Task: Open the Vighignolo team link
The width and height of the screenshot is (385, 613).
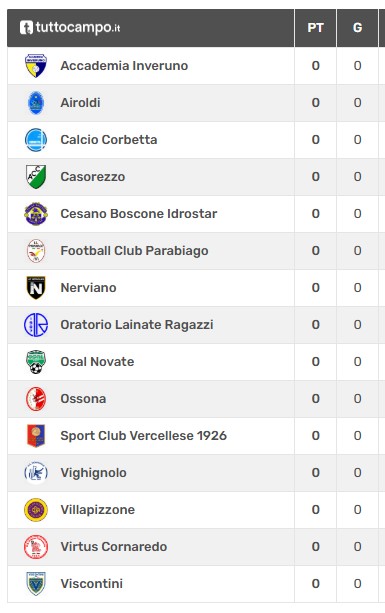Action: (93, 473)
